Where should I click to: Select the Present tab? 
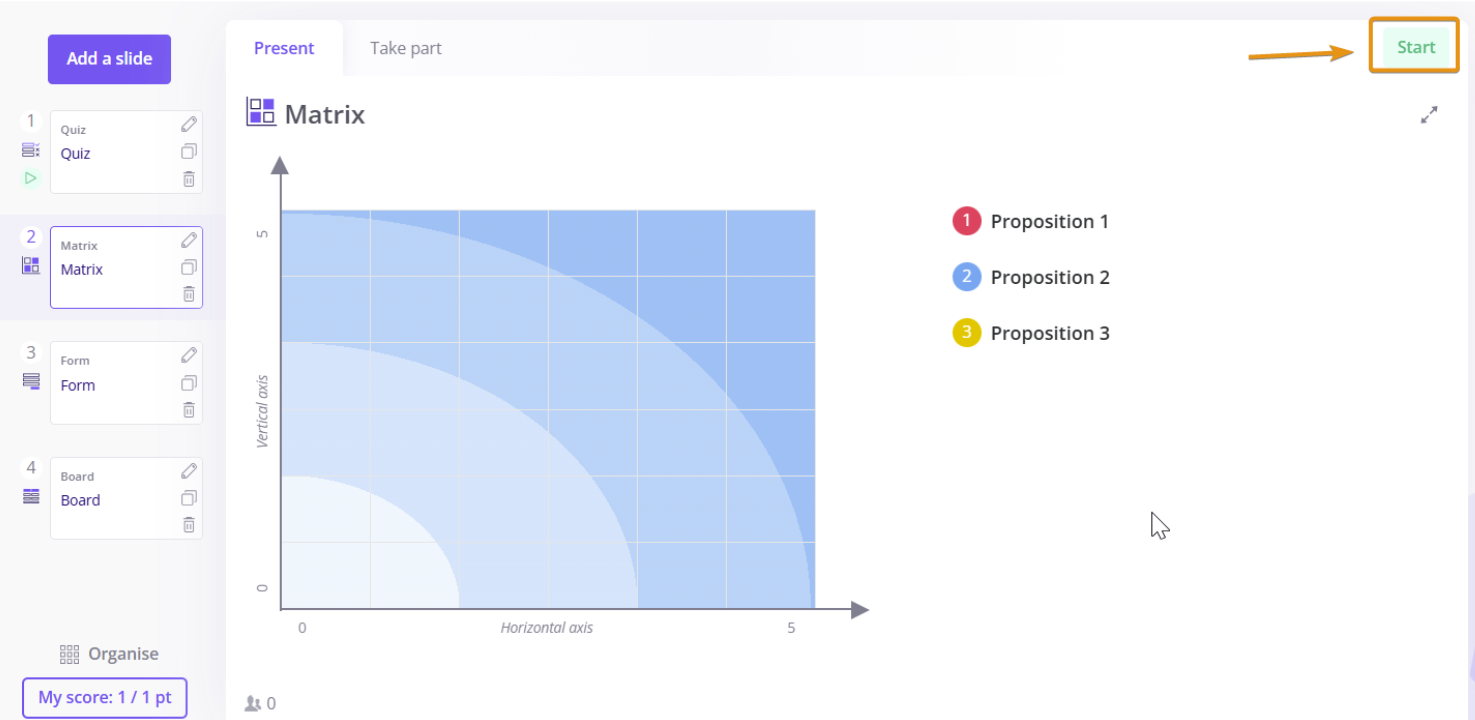[284, 48]
